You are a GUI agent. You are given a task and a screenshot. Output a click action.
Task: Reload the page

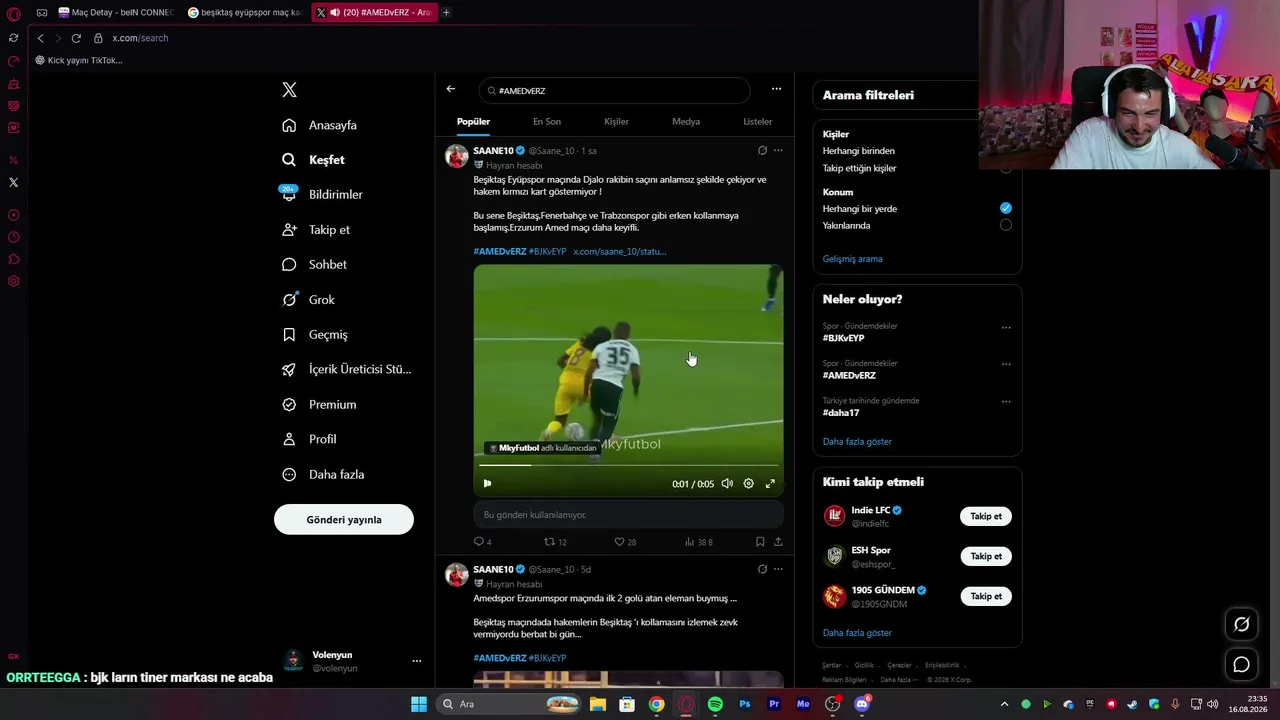pyautogui.click(x=76, y=38)
